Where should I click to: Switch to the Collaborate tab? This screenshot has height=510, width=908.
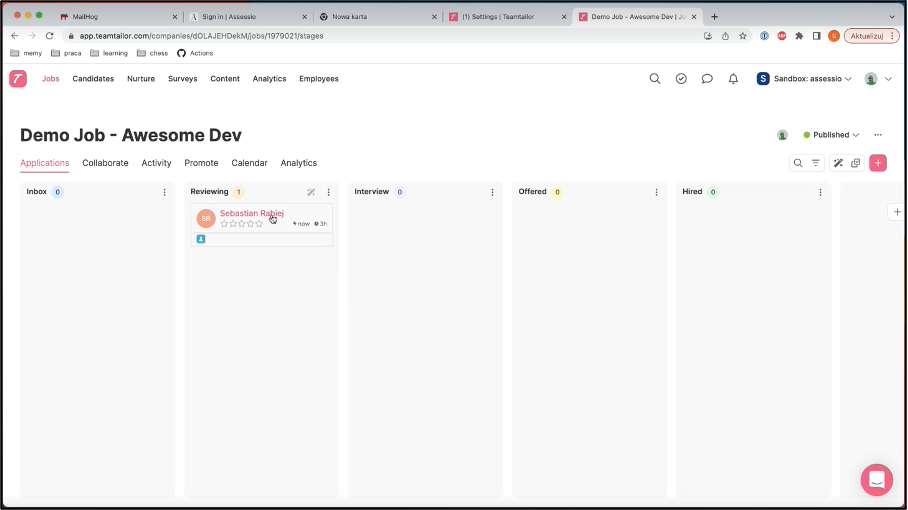click(x=105, y=163)
